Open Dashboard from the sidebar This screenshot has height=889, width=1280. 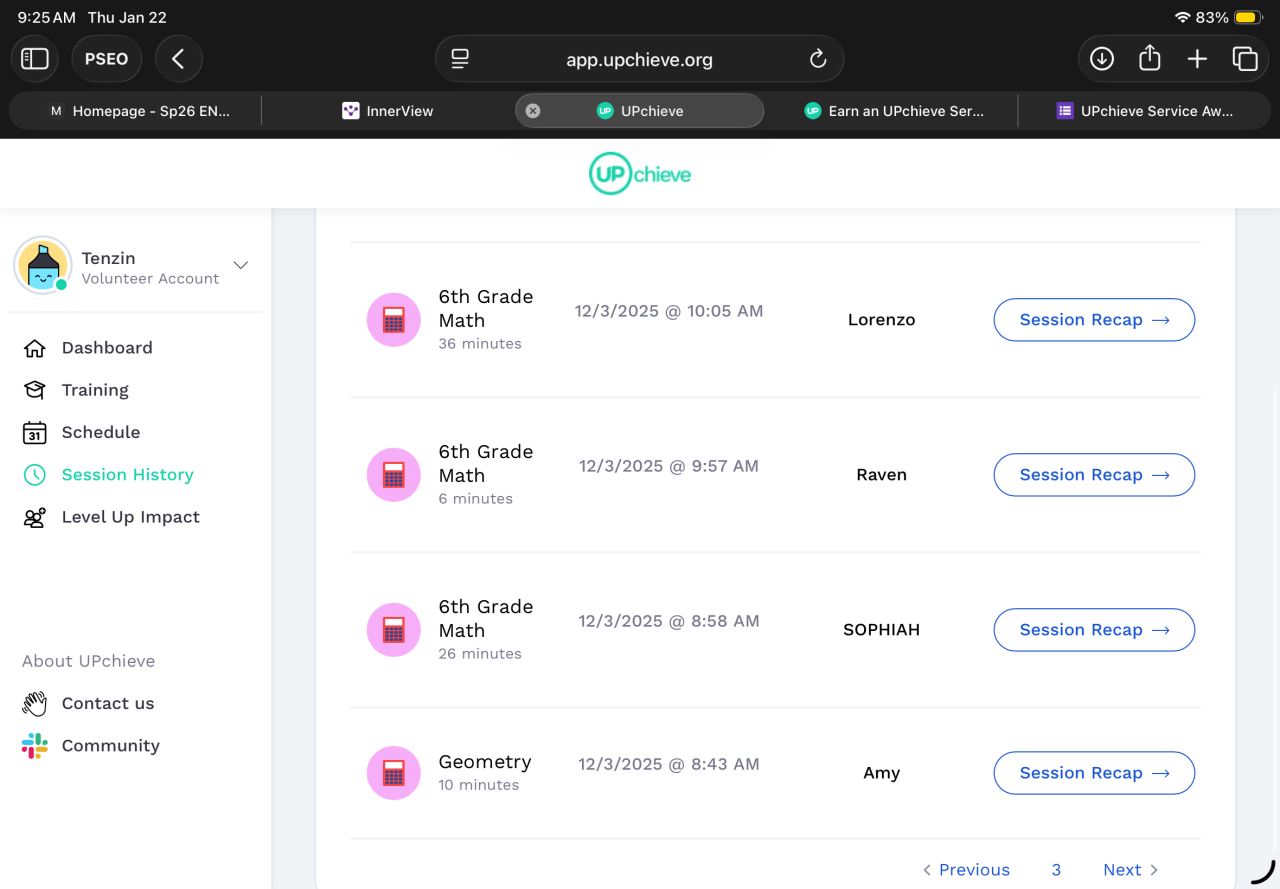(x=107, y=348)
